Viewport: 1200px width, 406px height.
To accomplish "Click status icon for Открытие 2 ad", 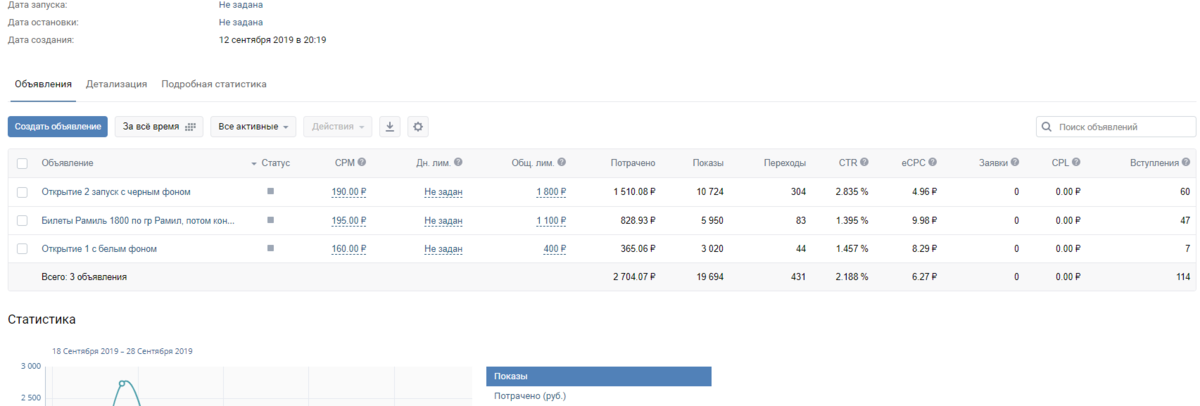I will coord(270,191).
